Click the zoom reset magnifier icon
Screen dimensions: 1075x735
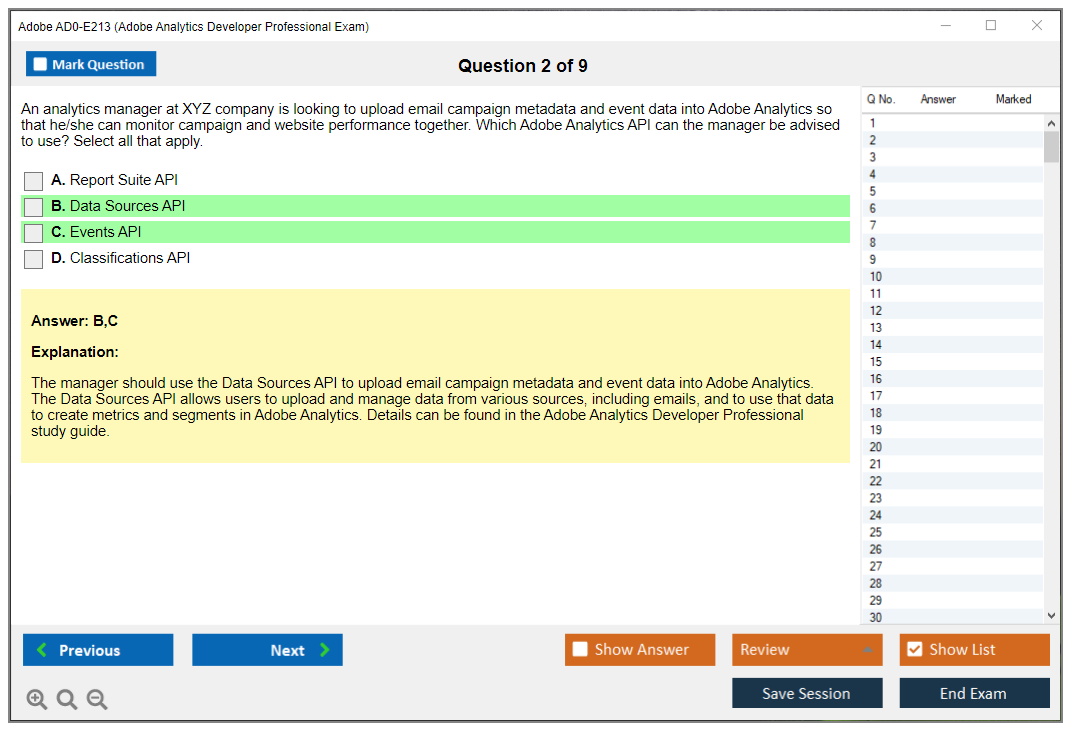pyautogui.click(x=67, y=700)
